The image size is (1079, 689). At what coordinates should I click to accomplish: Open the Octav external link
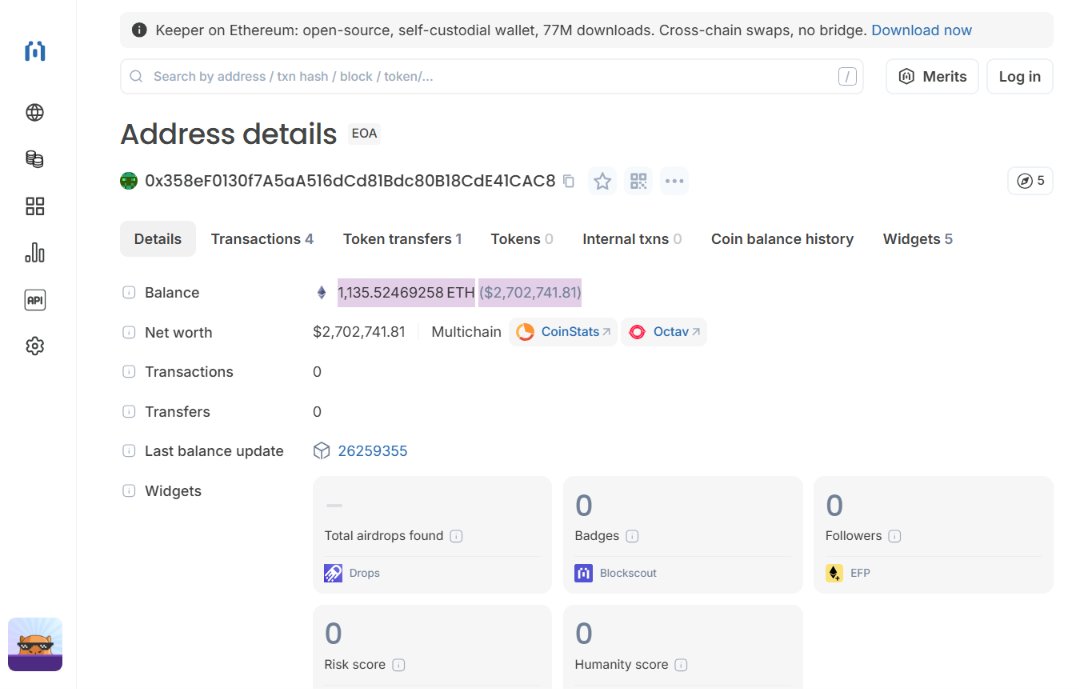(x=664, y=332)
